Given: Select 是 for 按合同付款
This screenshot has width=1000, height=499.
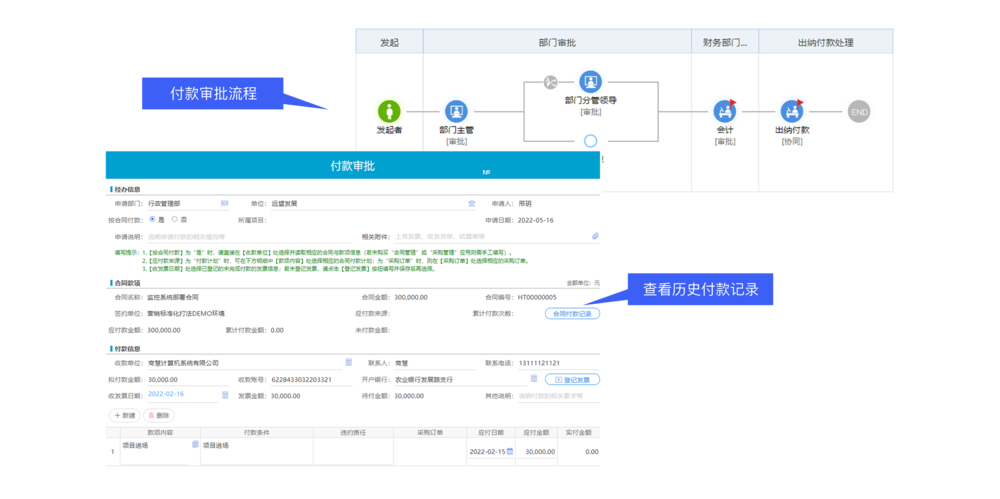Looking at the screenshot, I should 152,219.
